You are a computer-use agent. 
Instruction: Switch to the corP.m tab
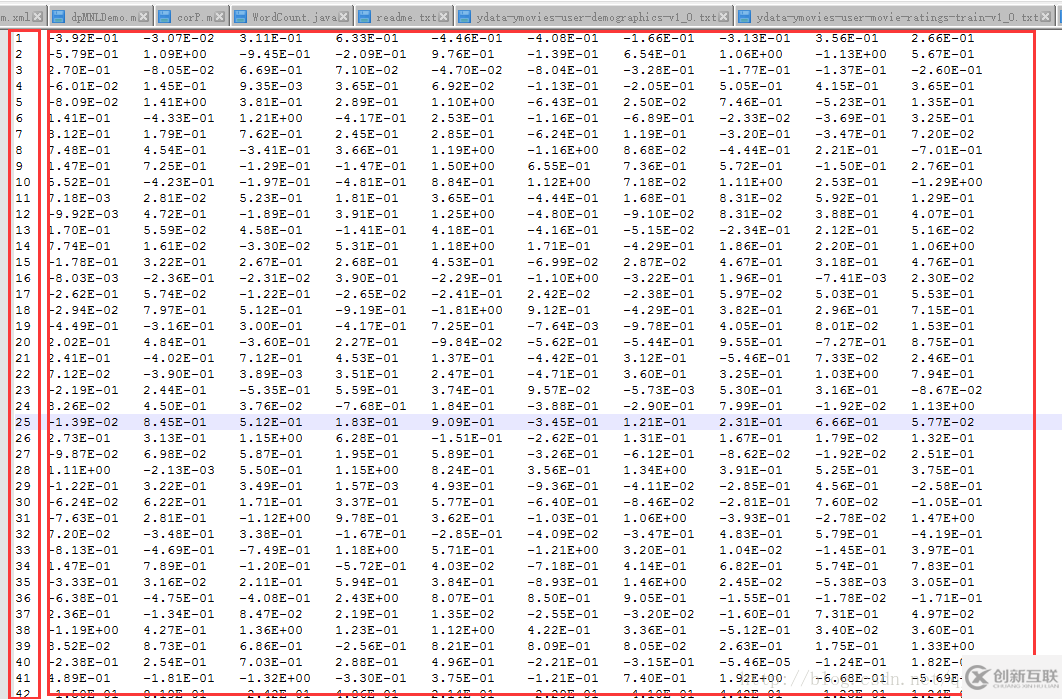point(193,17)
